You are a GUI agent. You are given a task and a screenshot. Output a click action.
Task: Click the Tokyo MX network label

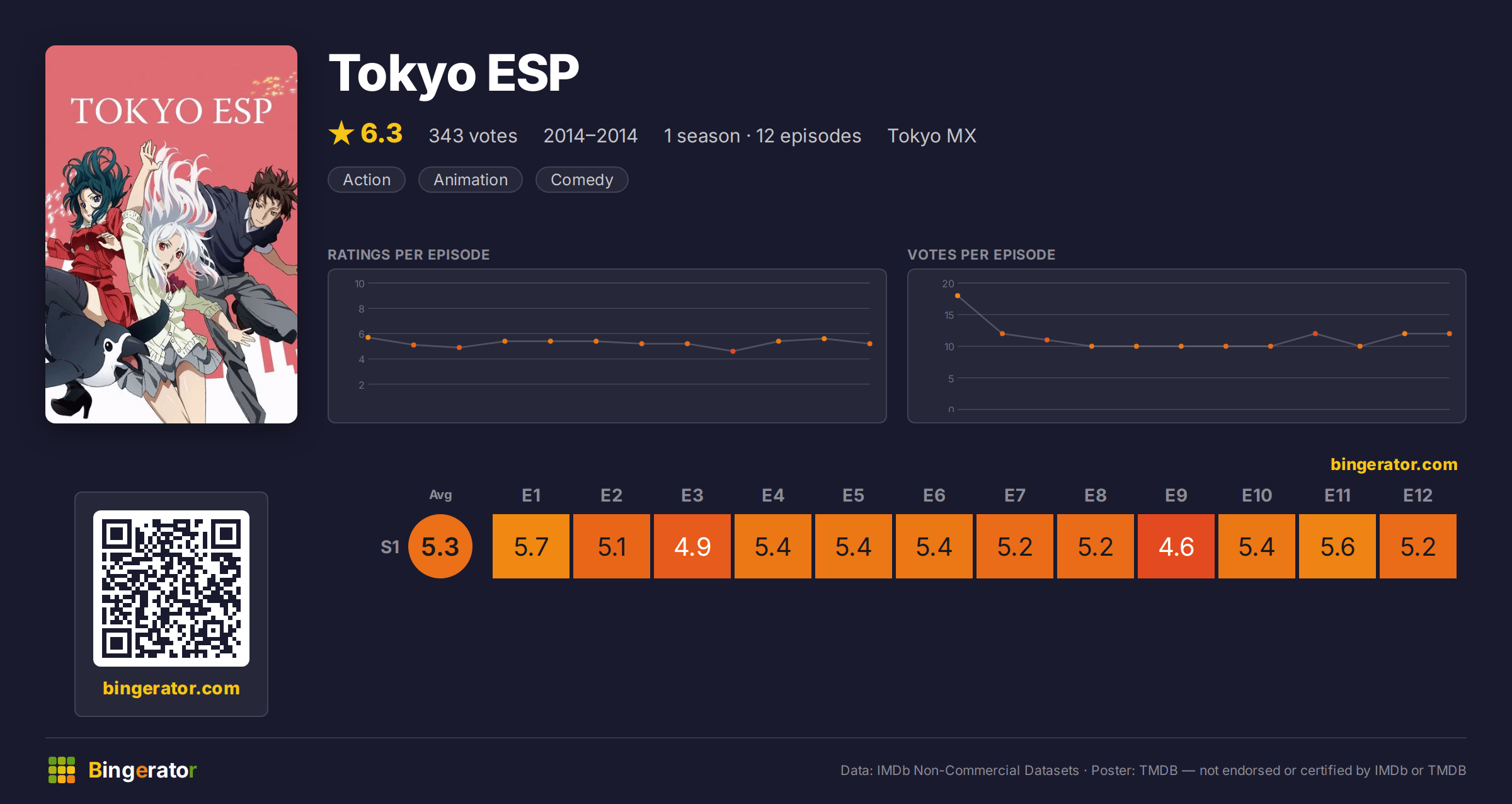[x=932, y=135]
